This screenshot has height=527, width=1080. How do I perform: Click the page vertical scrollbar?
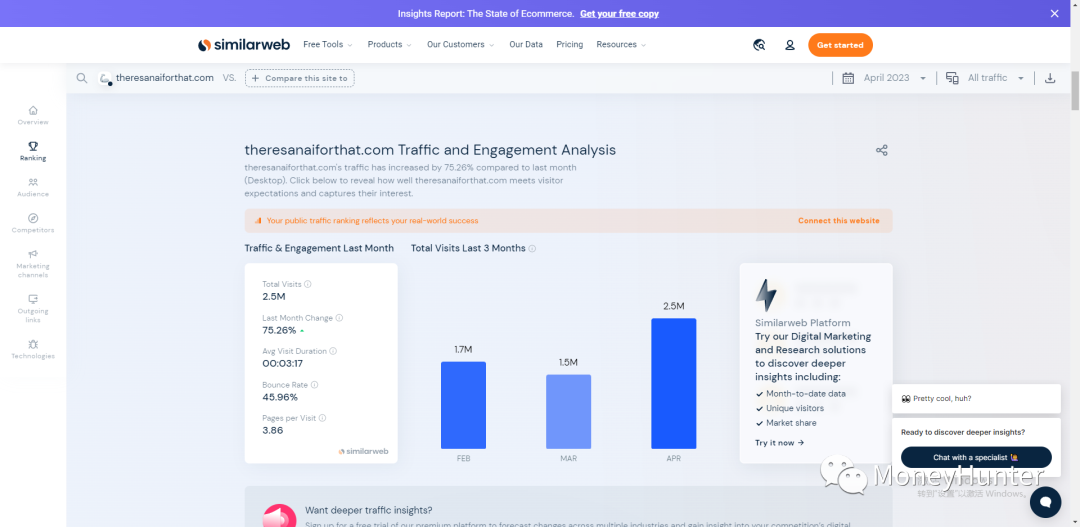(x=1074, y=90)
